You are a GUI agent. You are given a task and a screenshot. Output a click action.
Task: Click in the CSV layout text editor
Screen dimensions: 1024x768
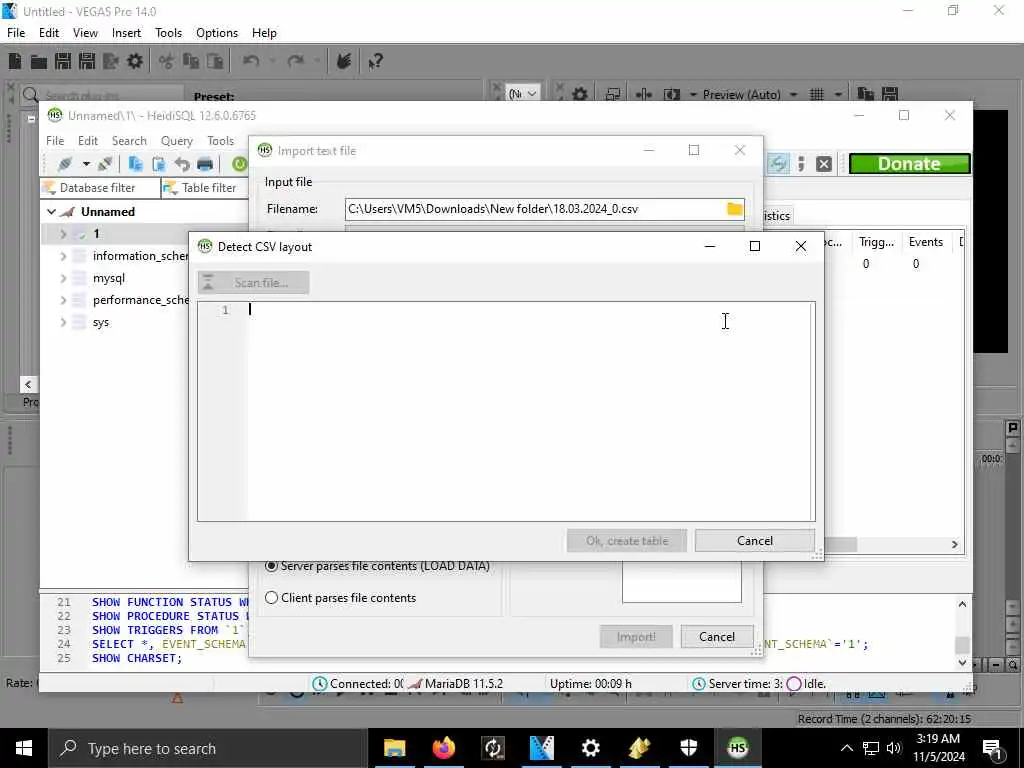click(x=530, y=411)
